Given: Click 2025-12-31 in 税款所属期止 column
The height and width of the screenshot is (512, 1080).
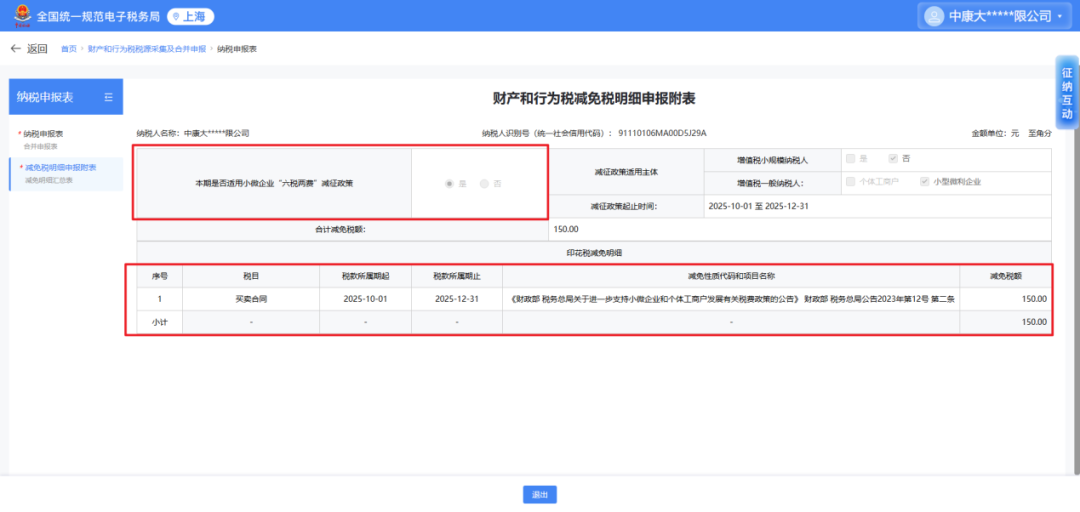Looking at the screenshot, I should click(457, 299).
